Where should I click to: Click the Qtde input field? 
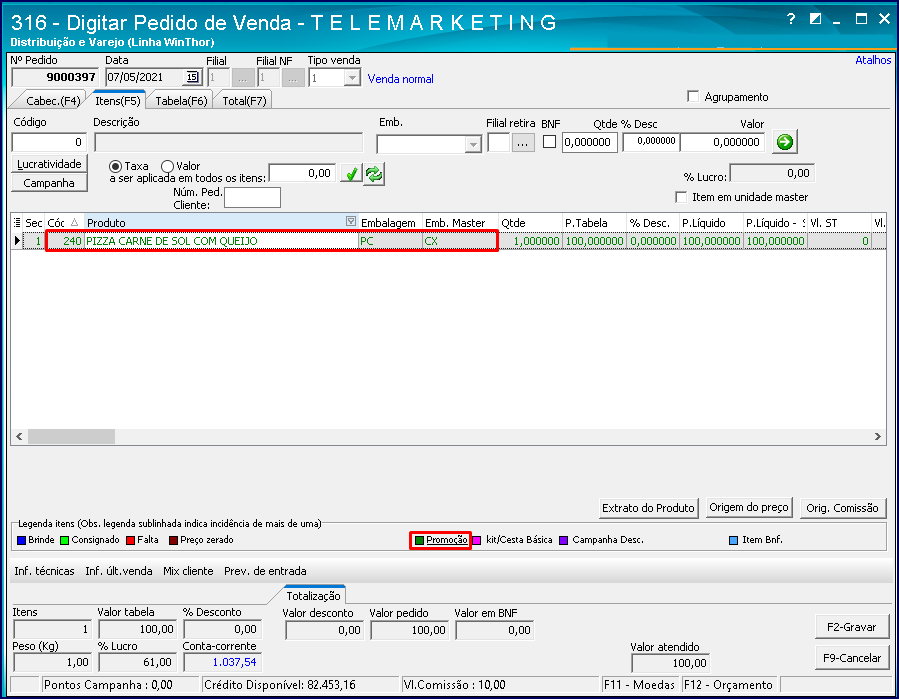[589, 142]
